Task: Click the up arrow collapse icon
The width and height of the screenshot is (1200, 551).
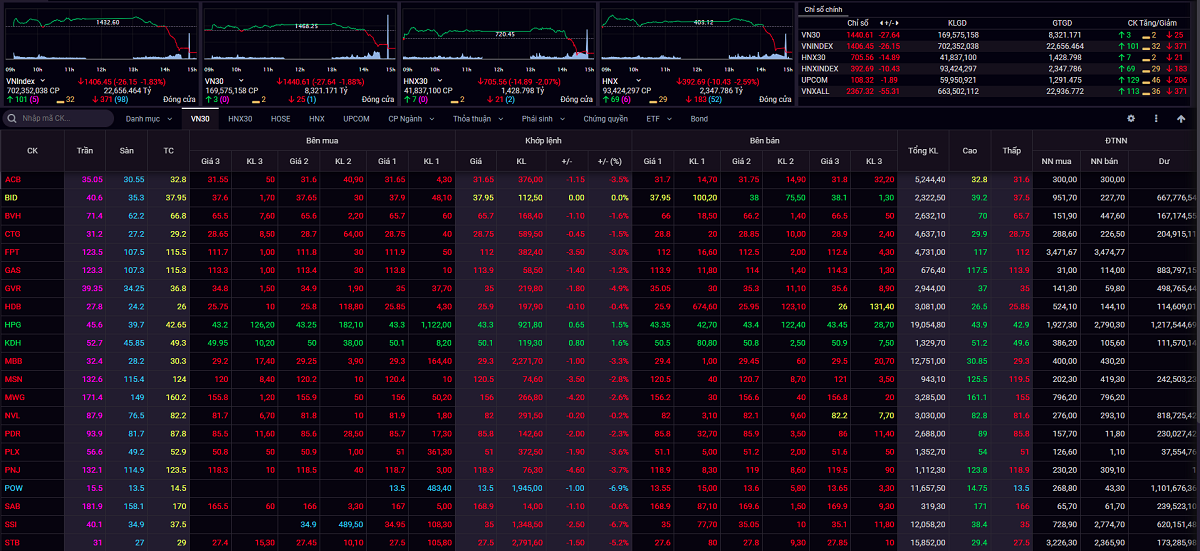Action: (1181, 118)
